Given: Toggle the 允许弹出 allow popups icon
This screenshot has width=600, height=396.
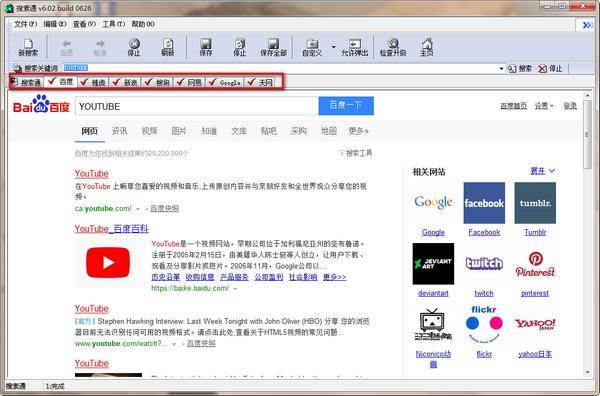Looking at the screenshot, I should click(355, 47).
